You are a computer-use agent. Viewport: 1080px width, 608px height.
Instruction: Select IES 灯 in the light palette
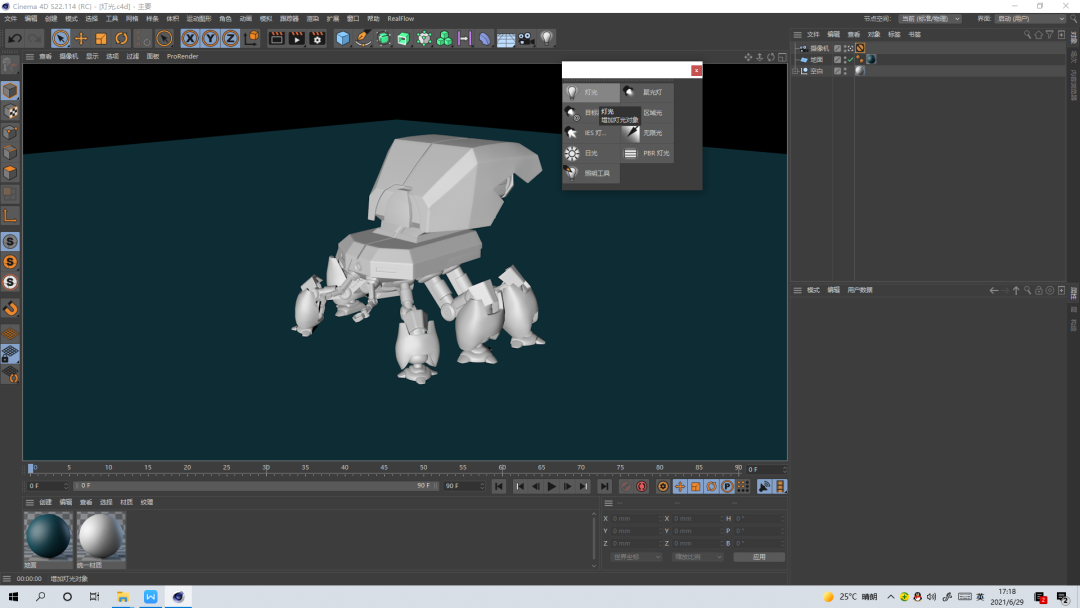click(x=591, y=133)
